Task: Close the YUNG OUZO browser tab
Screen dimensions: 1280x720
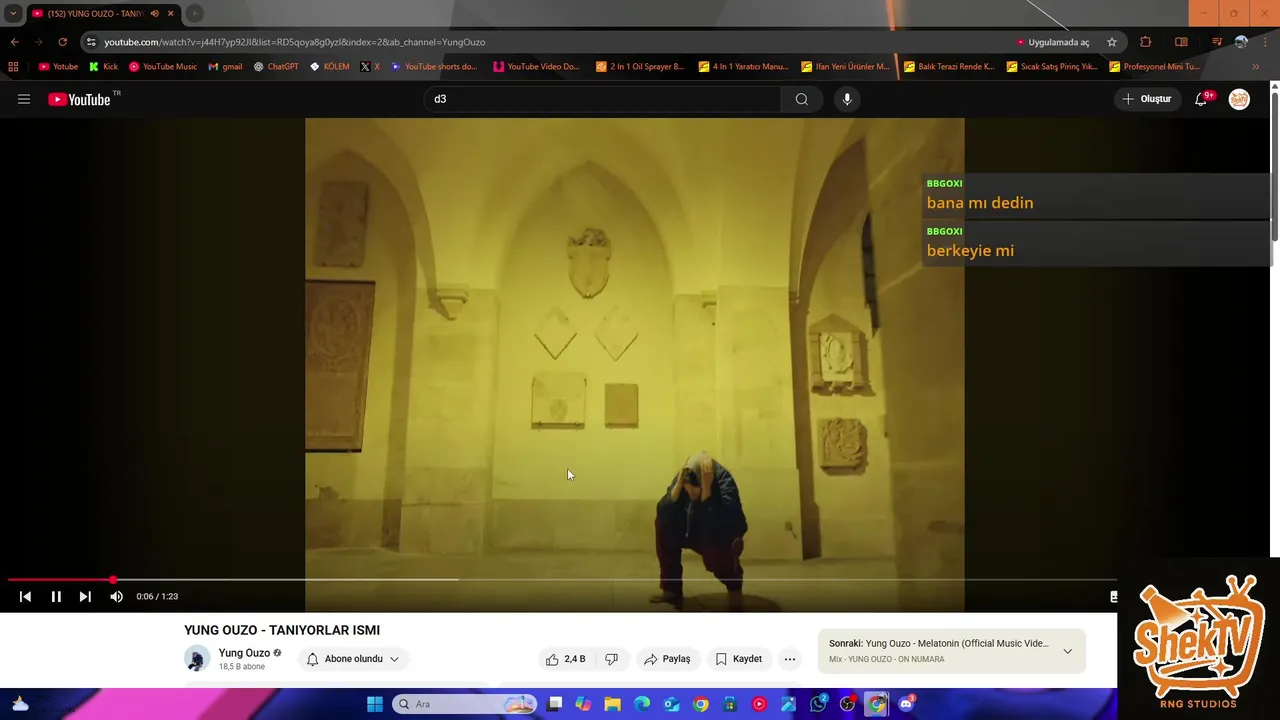Action: 170,13
